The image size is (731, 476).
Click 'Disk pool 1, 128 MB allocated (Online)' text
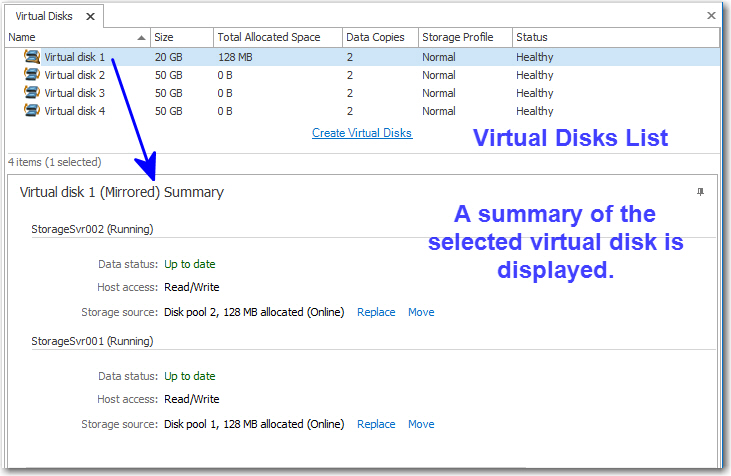coord(254,424)
